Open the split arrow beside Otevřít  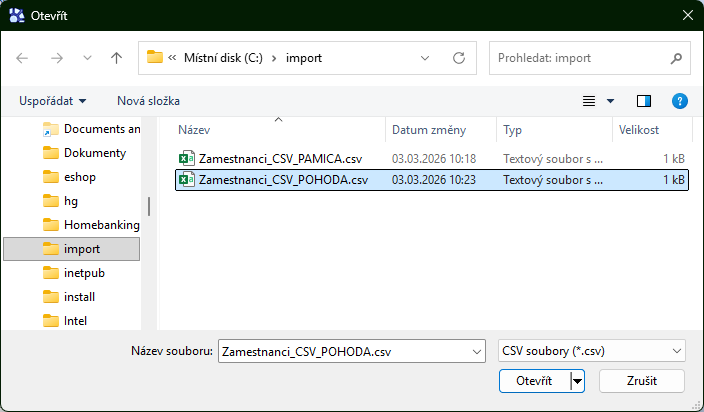click(577, 381)
